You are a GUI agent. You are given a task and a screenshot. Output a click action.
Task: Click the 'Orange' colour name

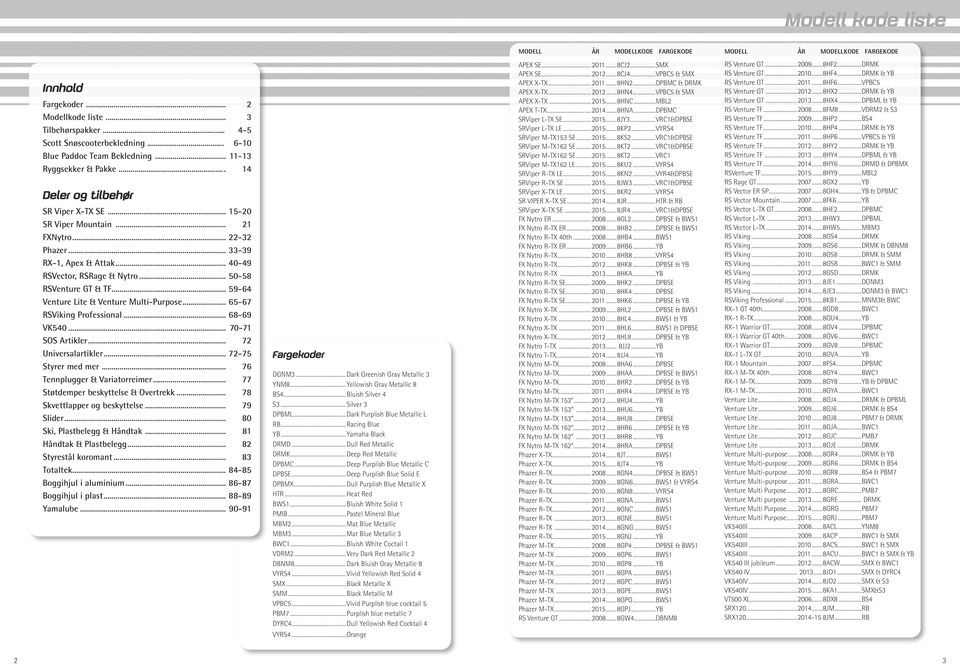(356, 635)
